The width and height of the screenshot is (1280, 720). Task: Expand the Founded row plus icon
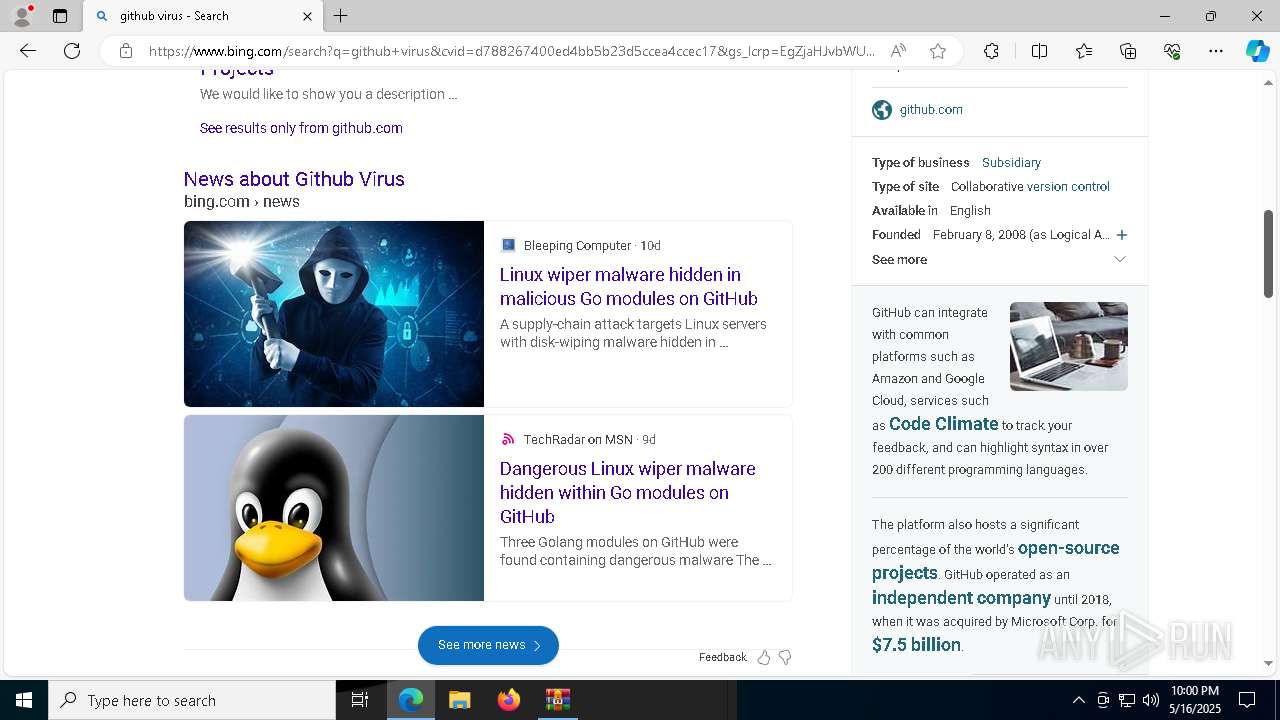[x=1121, y=235]
